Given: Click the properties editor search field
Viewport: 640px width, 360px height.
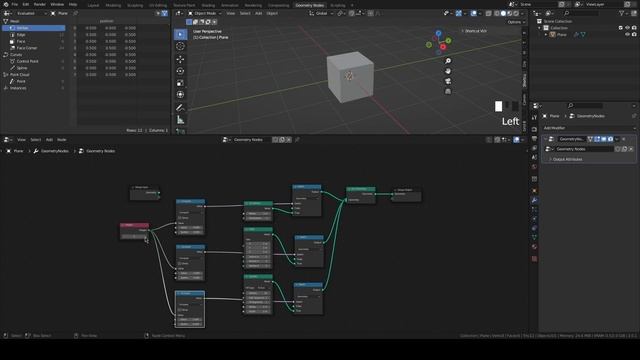Looking at the screenshot, I should pyautogui.click(x=584, y=106).
